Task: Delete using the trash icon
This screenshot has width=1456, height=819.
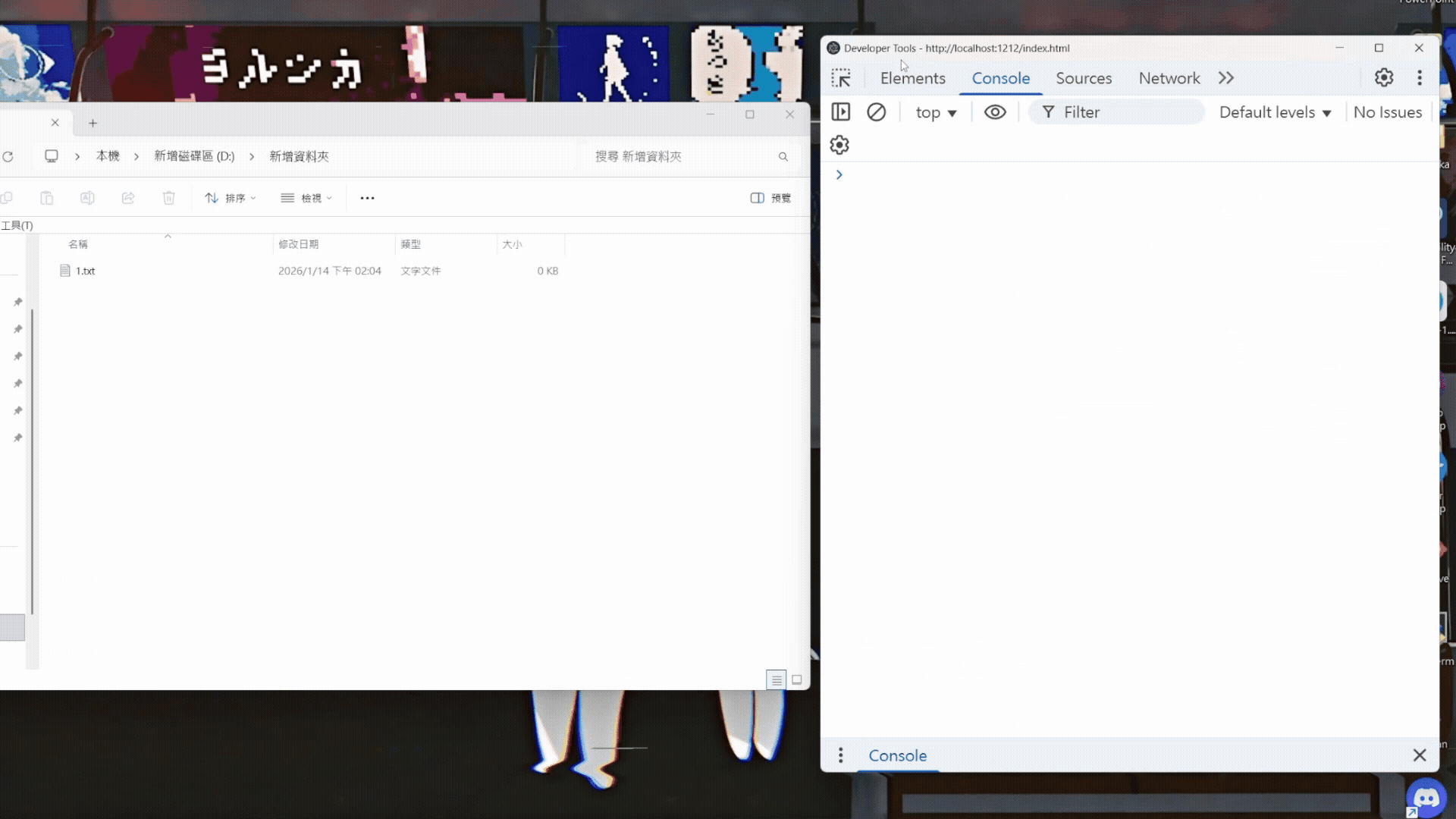Action: point(168,198)
